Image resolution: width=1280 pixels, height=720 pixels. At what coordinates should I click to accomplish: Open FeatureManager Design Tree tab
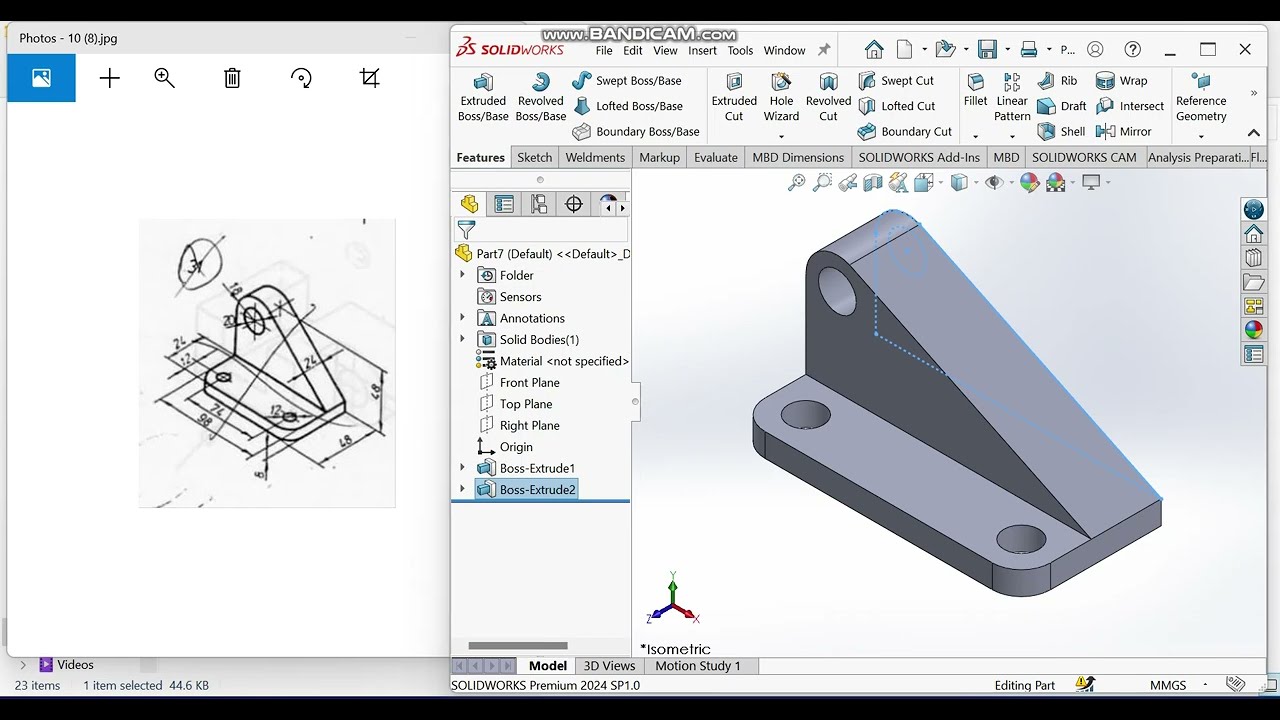469,204
